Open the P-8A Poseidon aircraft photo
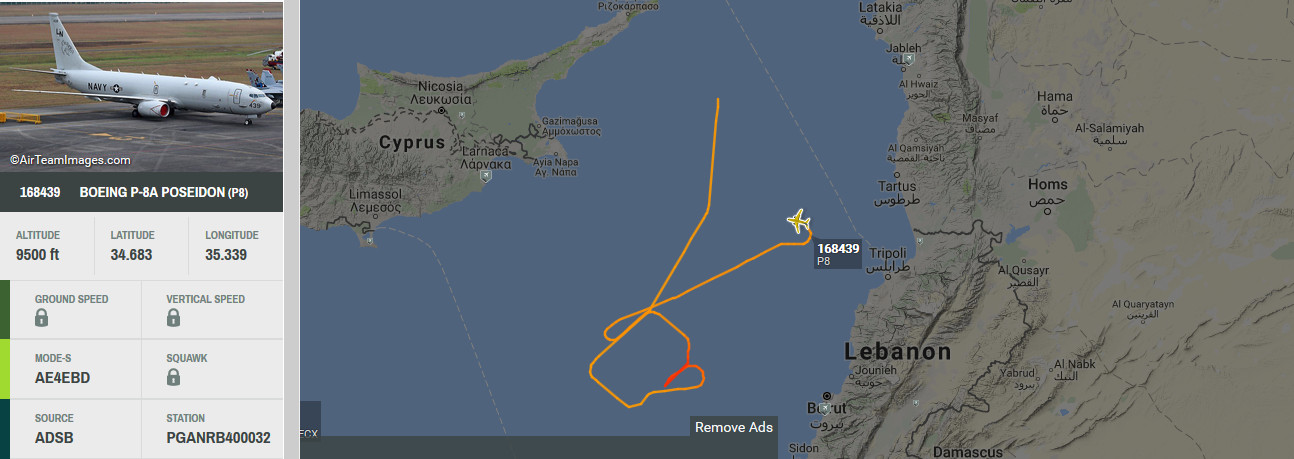This screenshot has width=1294, height=459. coord(142,87)
